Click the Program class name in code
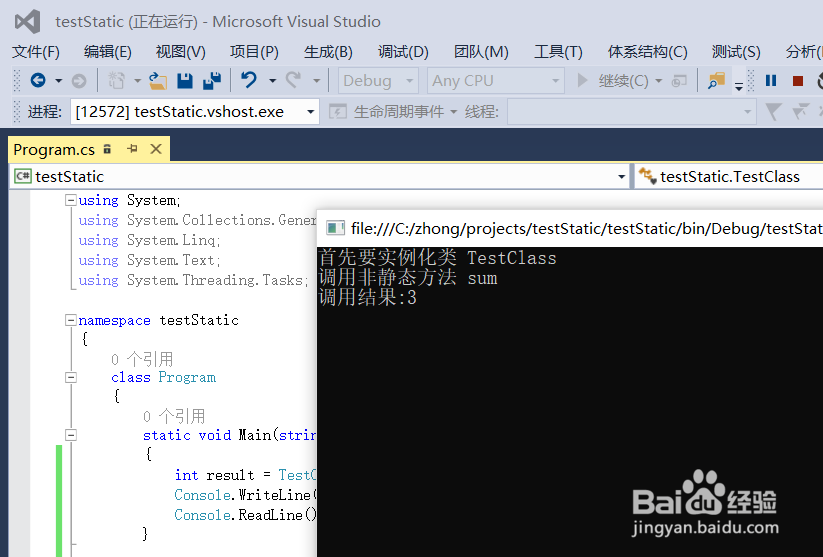This screenshot has width=823, height=557. [x=187, y=377]
